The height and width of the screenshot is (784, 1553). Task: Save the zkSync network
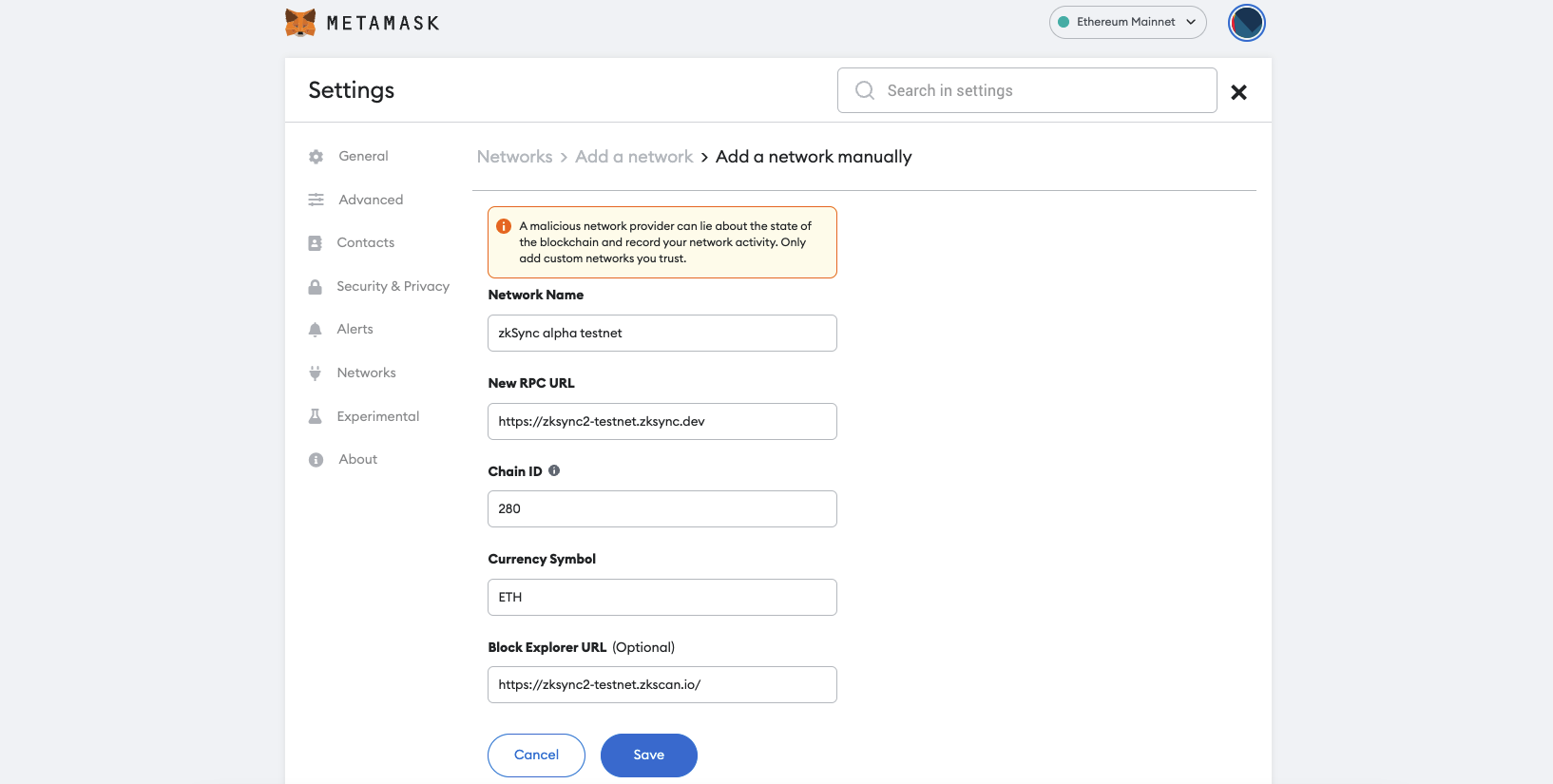click(x=649, y=755)
